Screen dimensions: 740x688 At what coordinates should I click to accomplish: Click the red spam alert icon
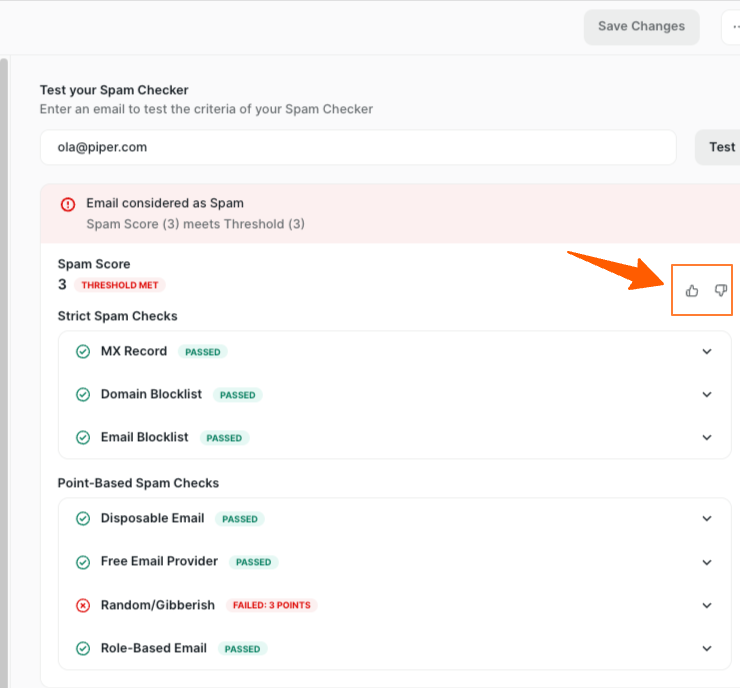click(x=68, y=204)
